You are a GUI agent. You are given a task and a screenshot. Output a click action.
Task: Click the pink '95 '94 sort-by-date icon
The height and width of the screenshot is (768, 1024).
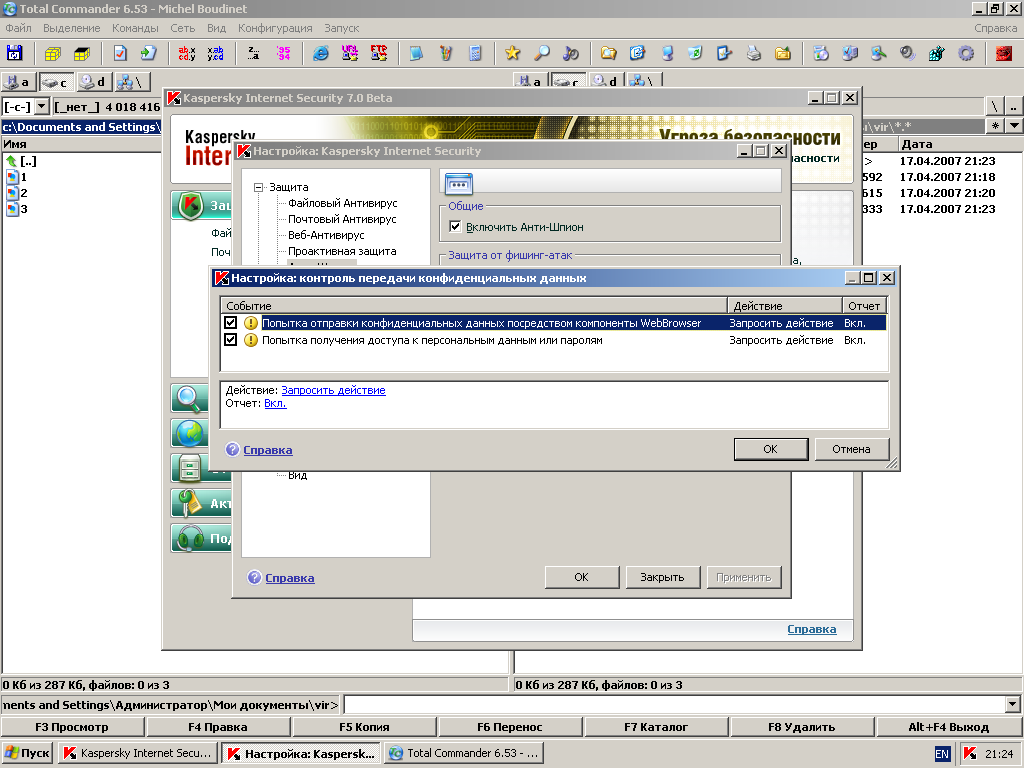pos(283,53)
